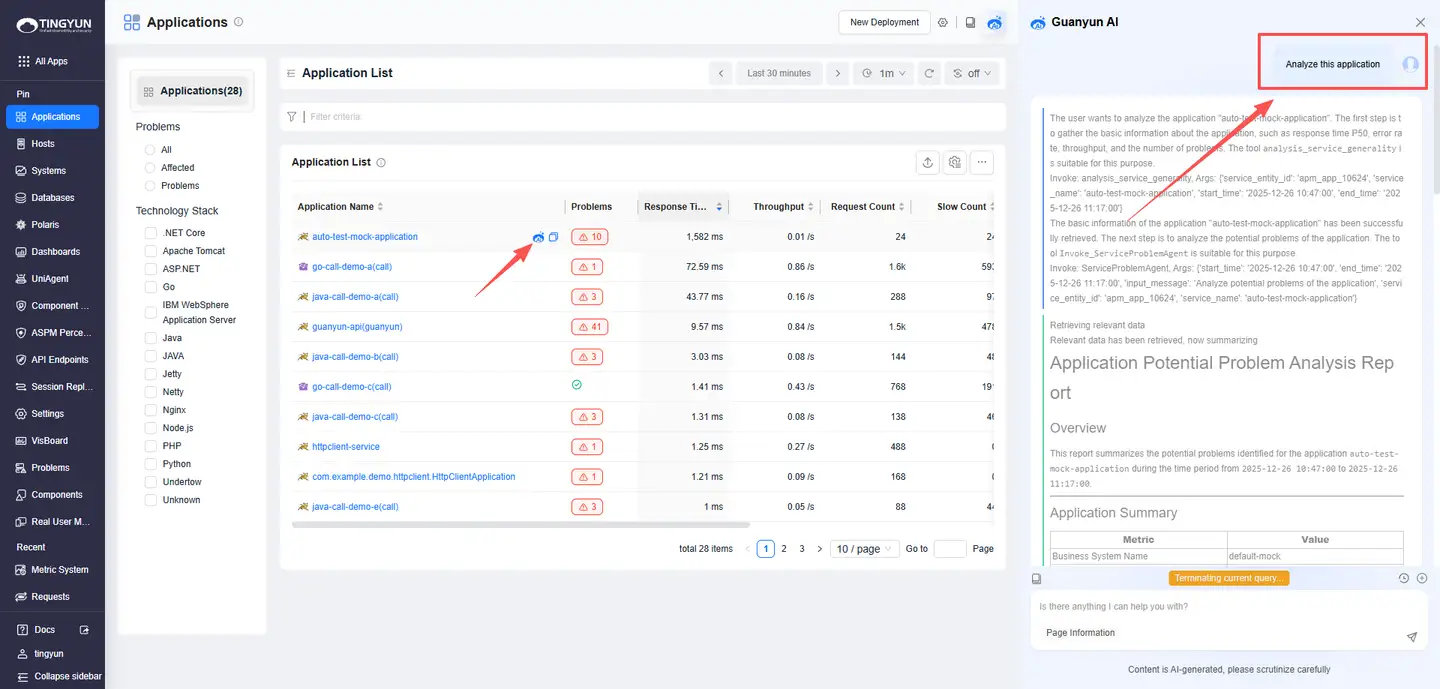Open the guanyun-api(guanyun) application link
The width and height of the screenshot is (1440, 689).
tap(357, 327)
